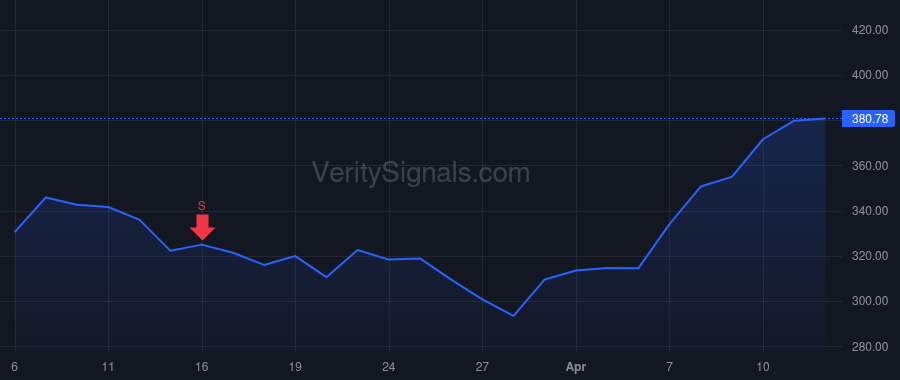The height and width of the screenshot is (380, 900).
Task: Click the 16 date axis label
Action: (x=201, y=366)
